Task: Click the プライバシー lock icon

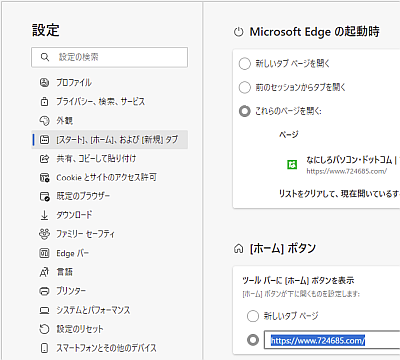Action: [x=44, y=101]
